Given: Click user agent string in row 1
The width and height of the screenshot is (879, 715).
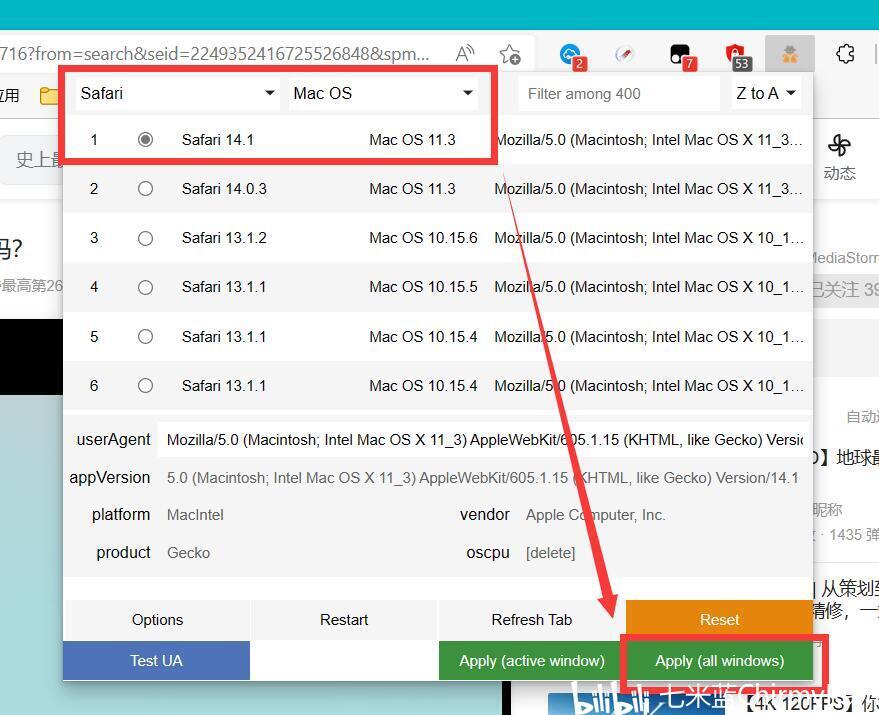Looking at the screenshot, I should click(649, 140).
